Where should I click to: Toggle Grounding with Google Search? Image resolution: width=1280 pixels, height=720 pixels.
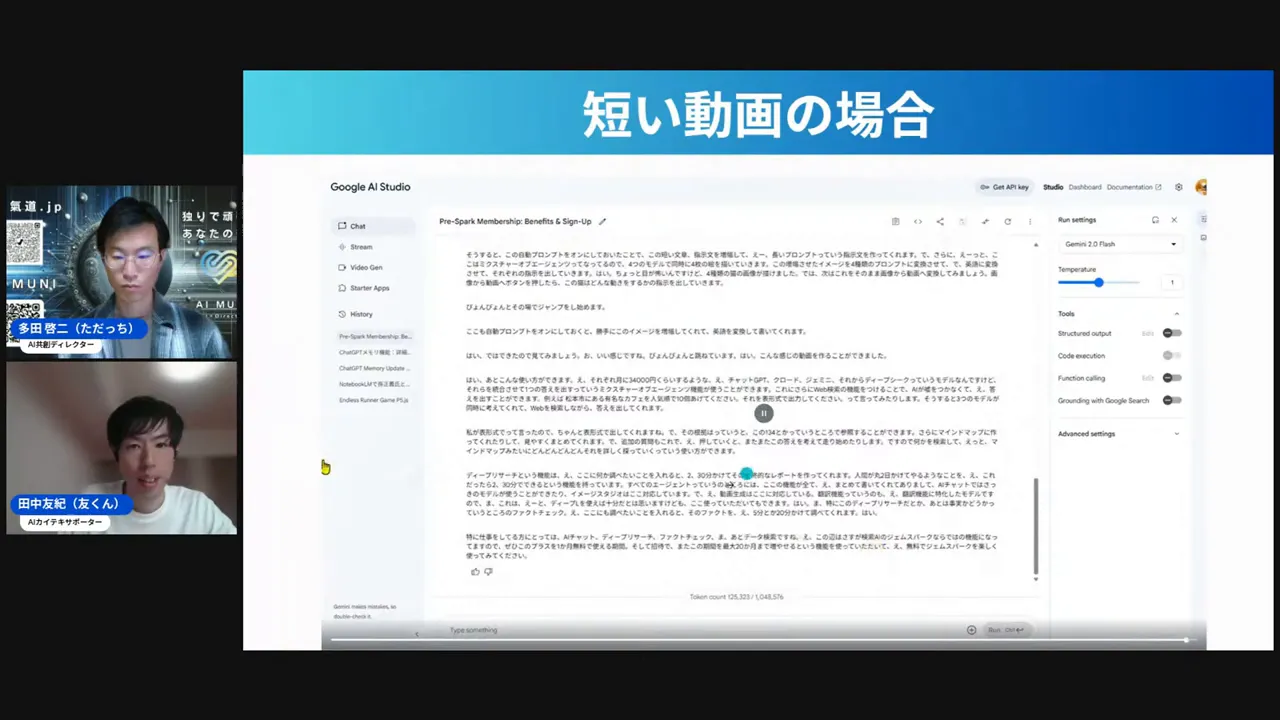(x=1171, y=400)
